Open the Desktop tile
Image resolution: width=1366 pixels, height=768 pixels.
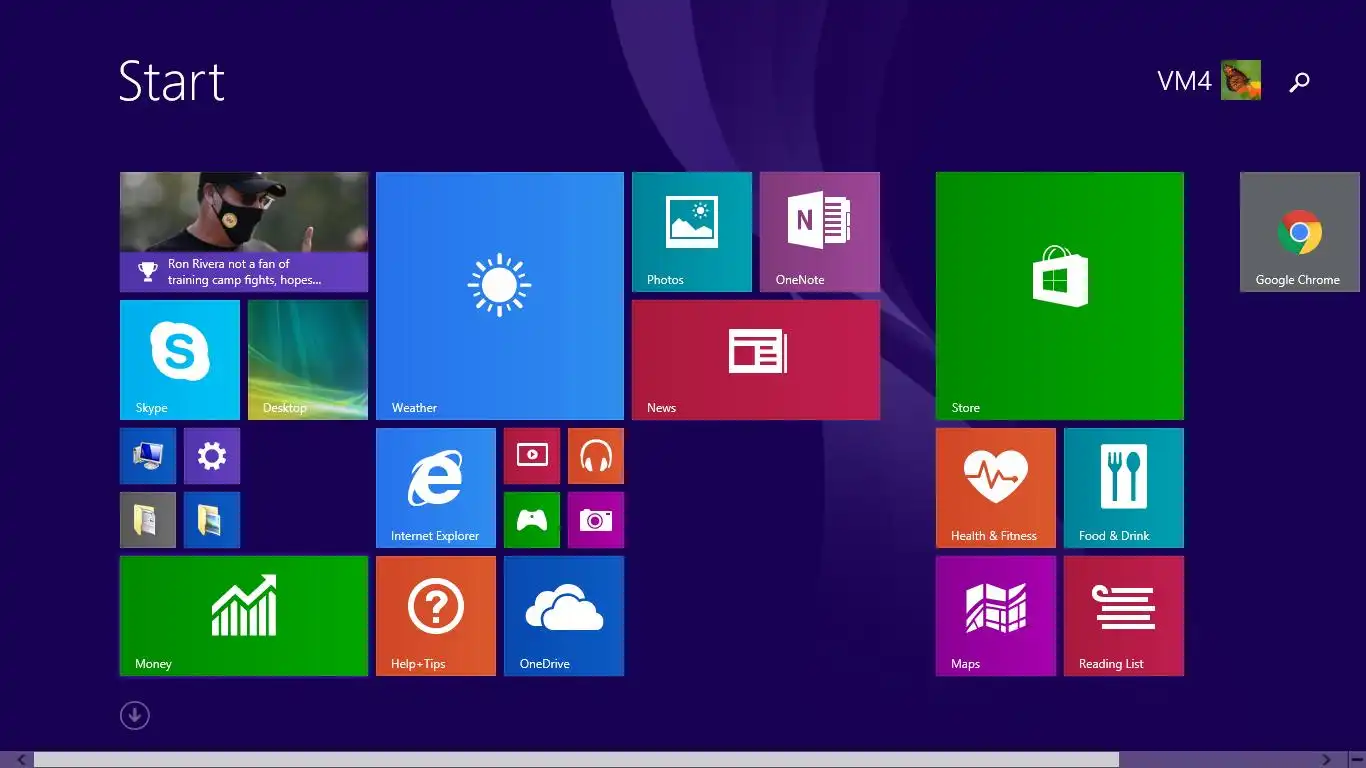[x=308, y=360]
